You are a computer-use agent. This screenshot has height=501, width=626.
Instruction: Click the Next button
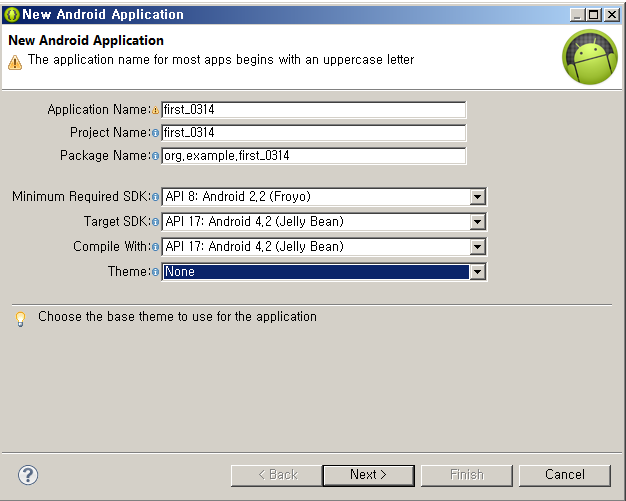pos(368,475)
